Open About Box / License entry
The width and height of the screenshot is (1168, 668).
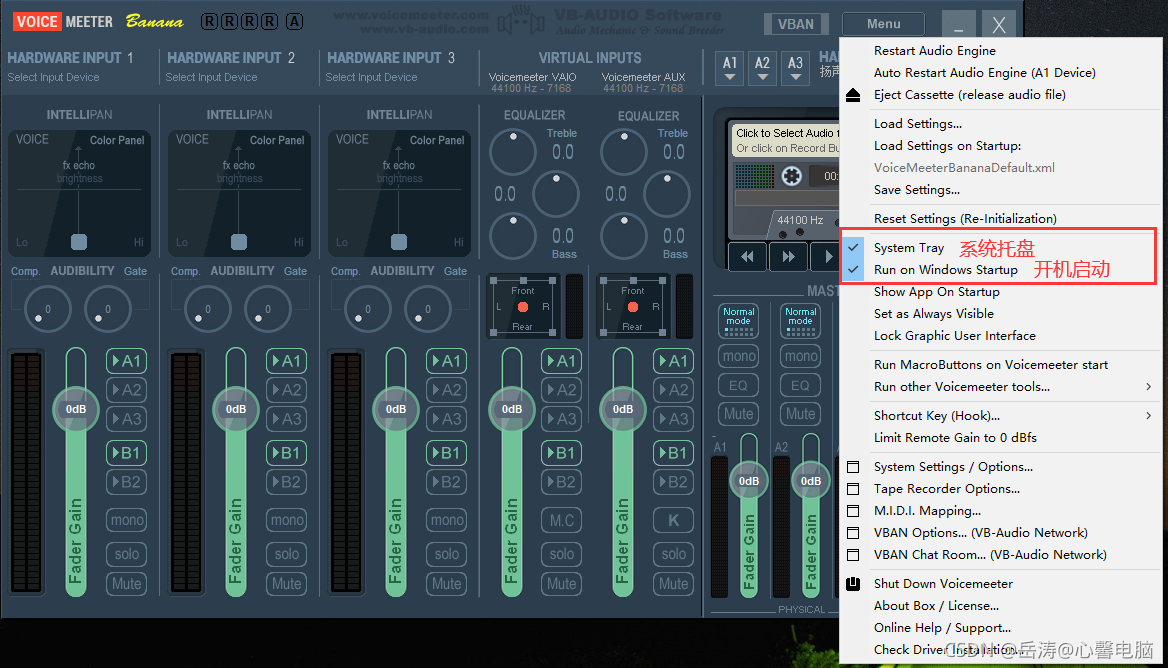[x=936, y=606]
